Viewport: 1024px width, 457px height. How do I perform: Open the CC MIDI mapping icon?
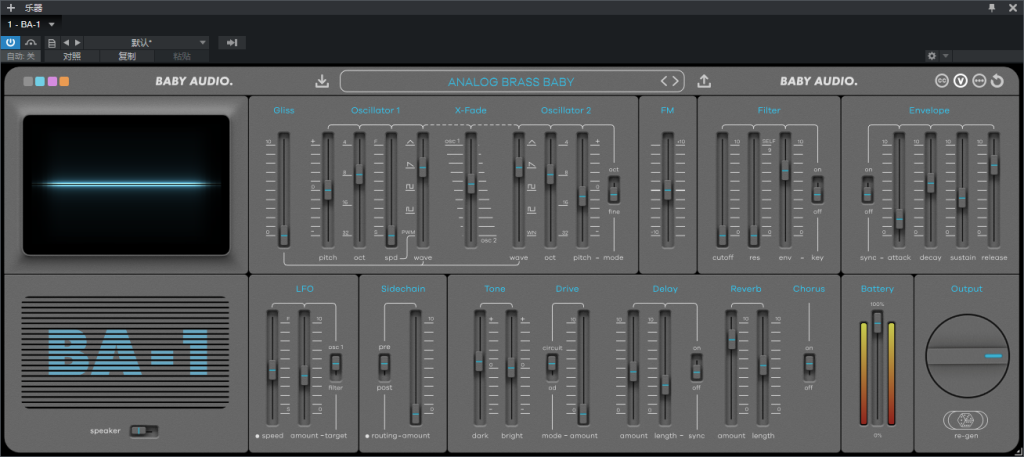point(942,81)
